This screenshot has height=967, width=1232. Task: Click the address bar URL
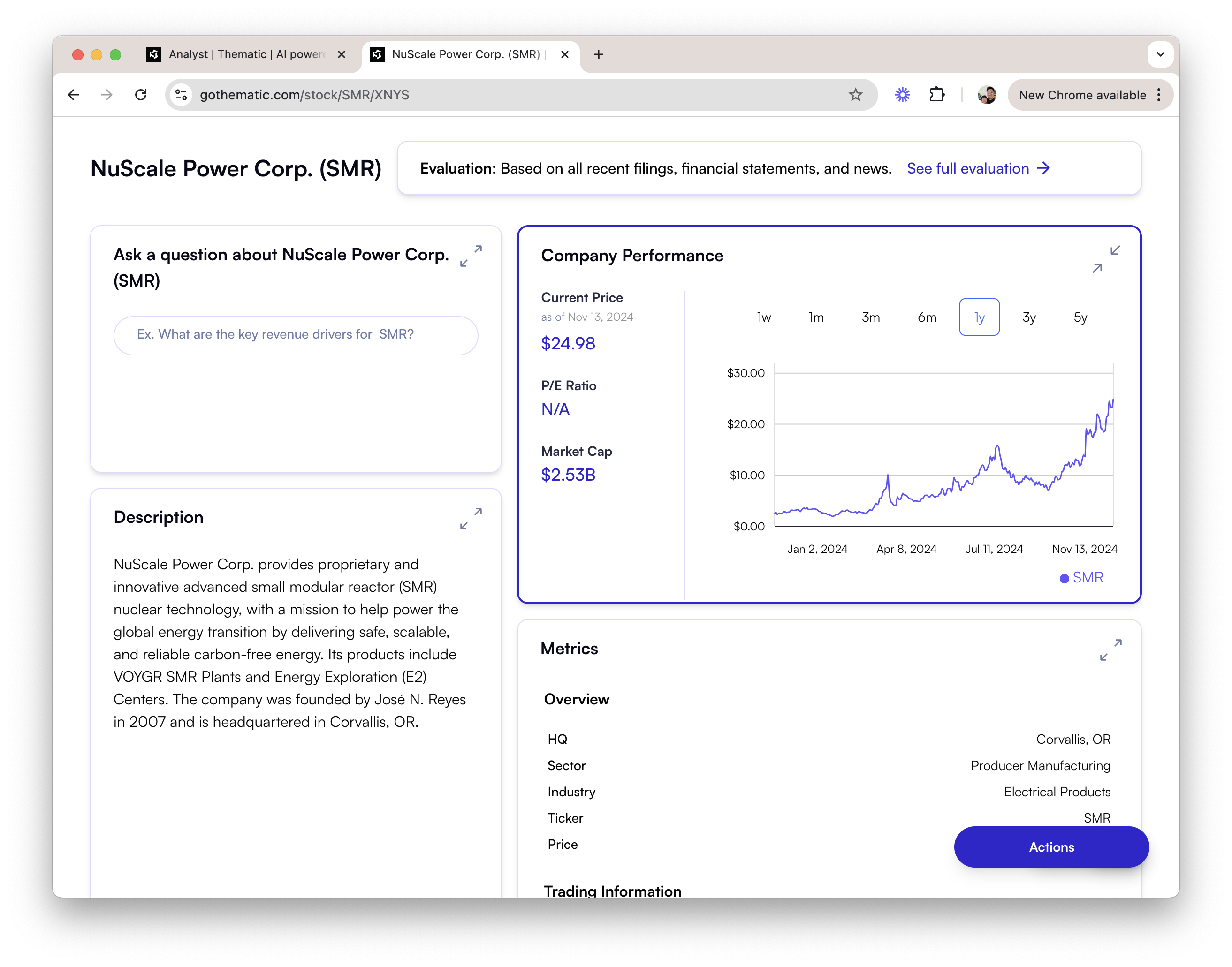click(304, 95)
